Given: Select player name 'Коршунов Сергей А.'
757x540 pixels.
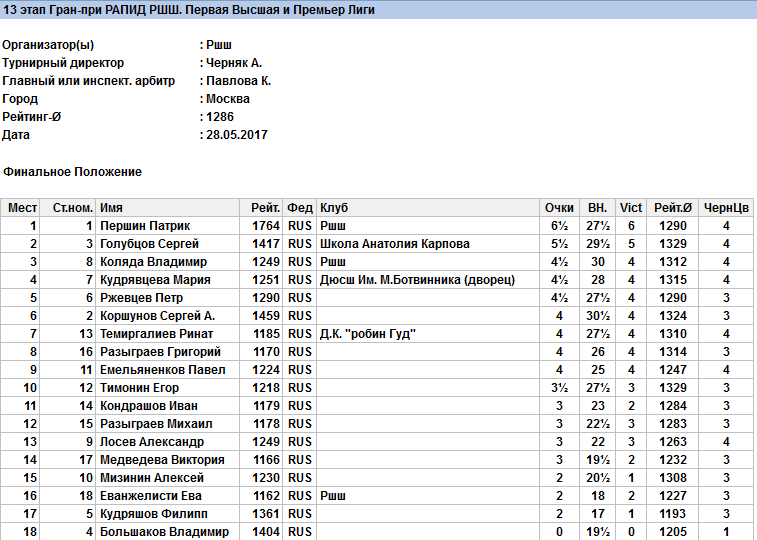Looking at the screenshot, I should pos(157,316).
